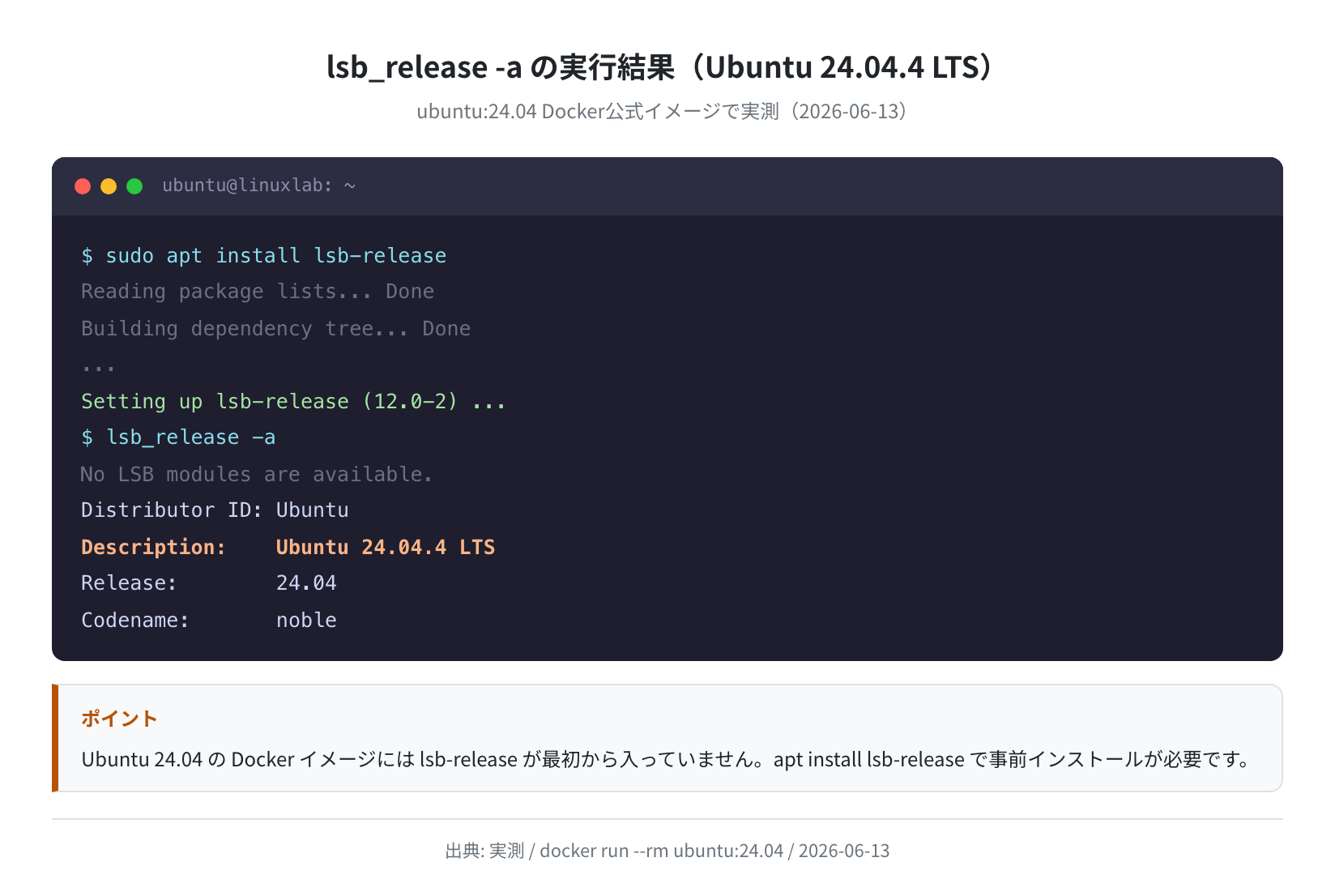
Task: Click the codename value noble
Action: pos(306,620)
